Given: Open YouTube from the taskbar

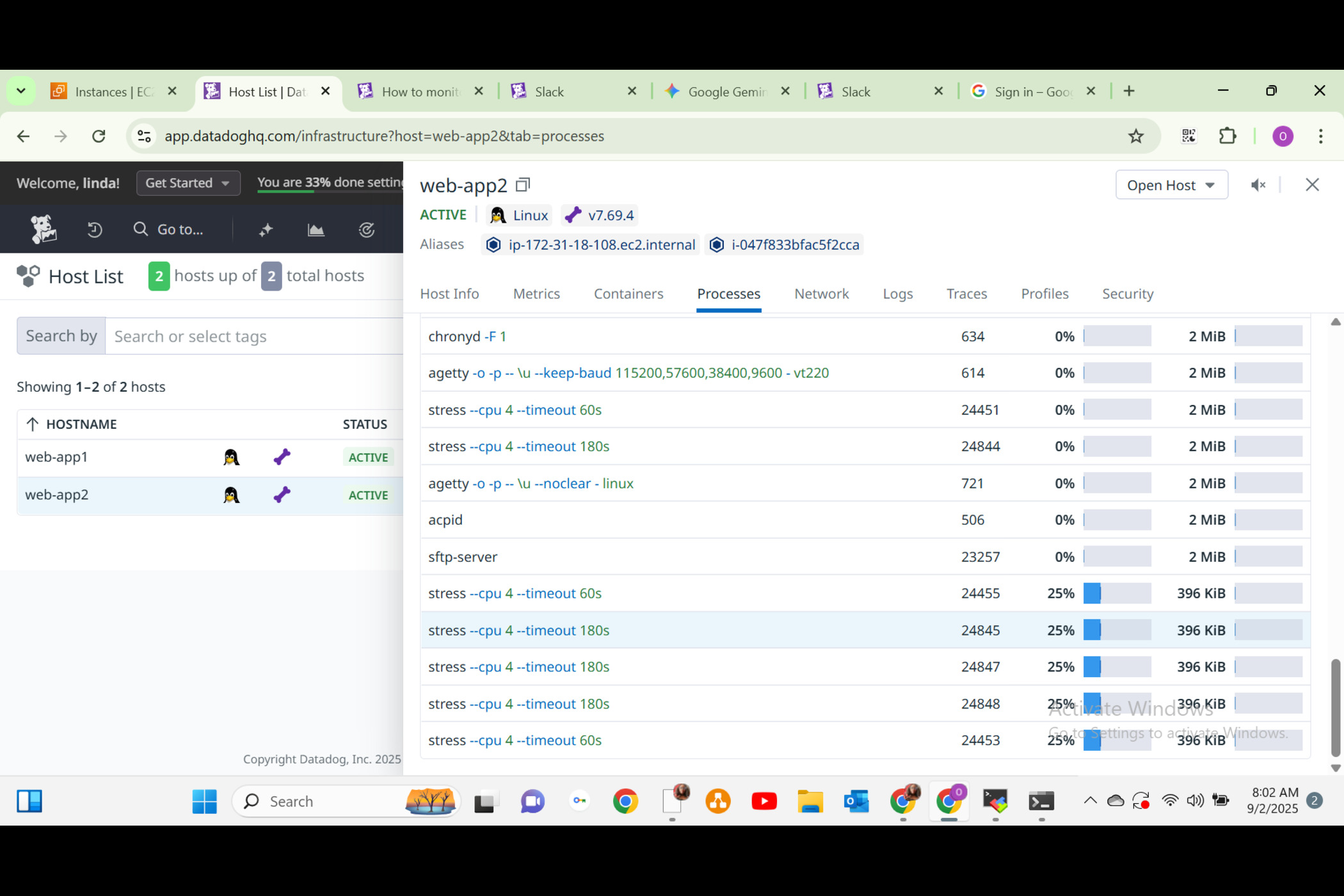Looking at the screenshot, I should point(764,801).
